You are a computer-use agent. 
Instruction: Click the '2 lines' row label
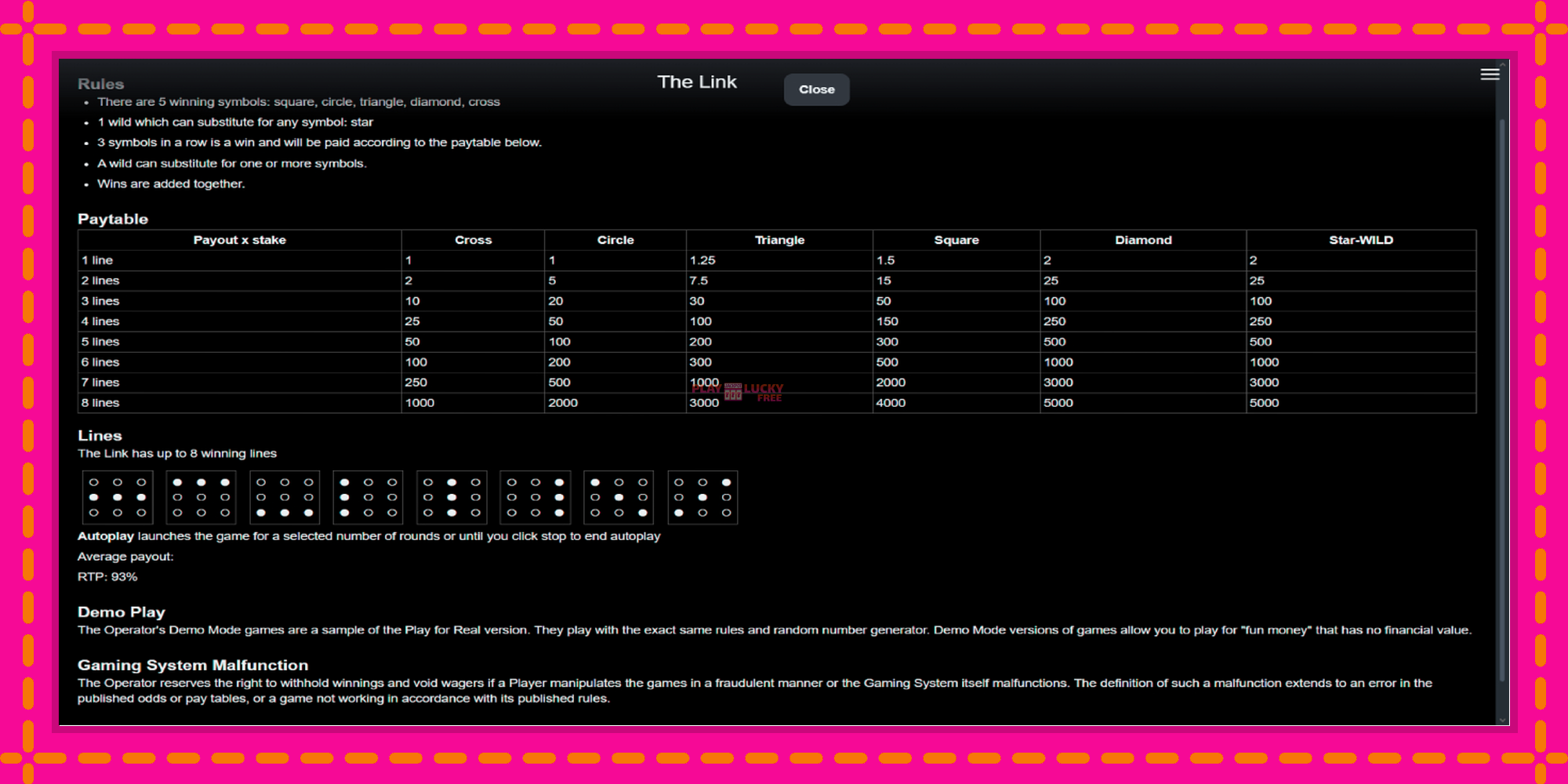coord(100,281)
